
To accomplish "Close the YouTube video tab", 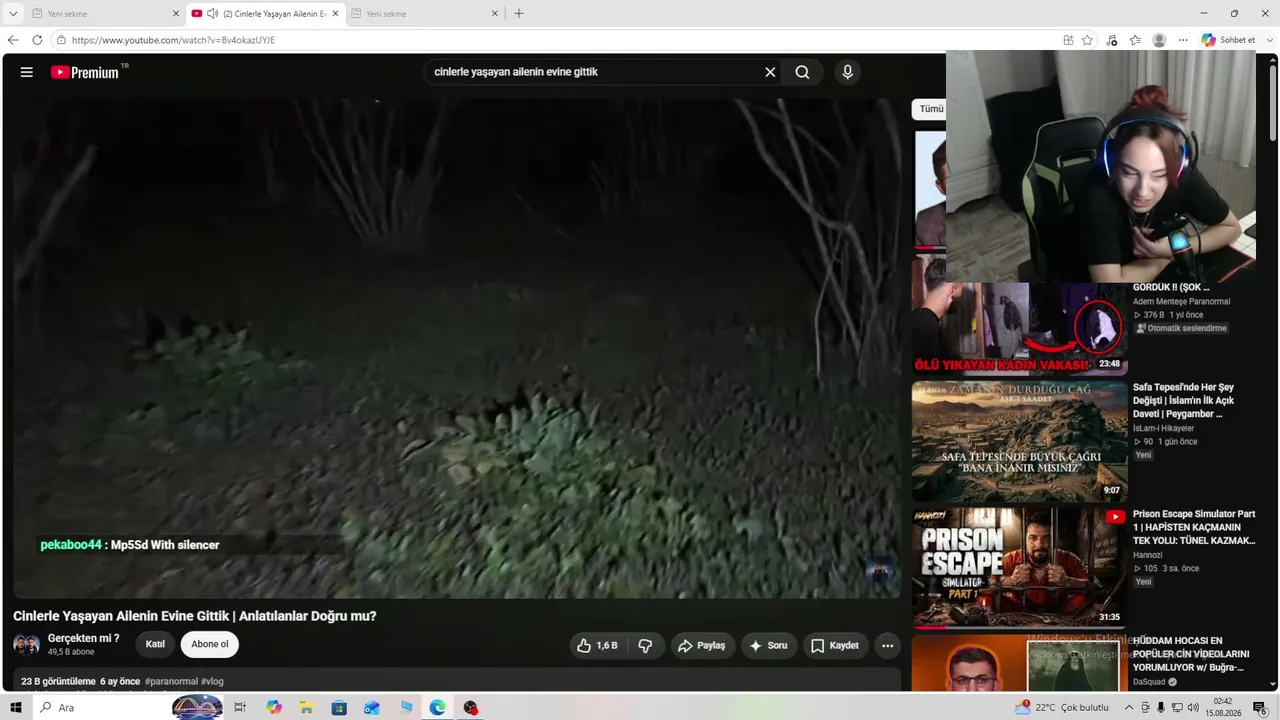I will pos(335,14).
